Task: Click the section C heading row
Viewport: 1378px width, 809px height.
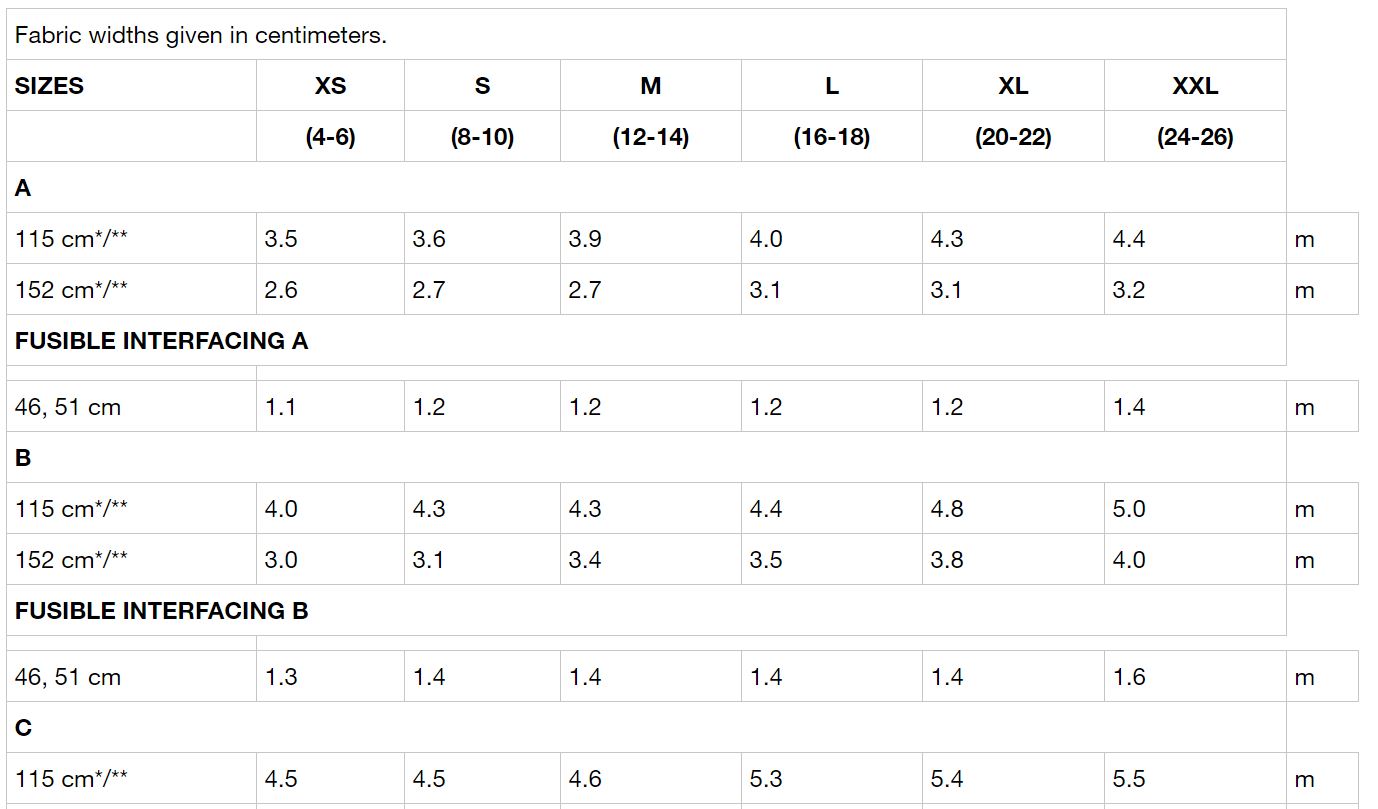Action: 23,728
